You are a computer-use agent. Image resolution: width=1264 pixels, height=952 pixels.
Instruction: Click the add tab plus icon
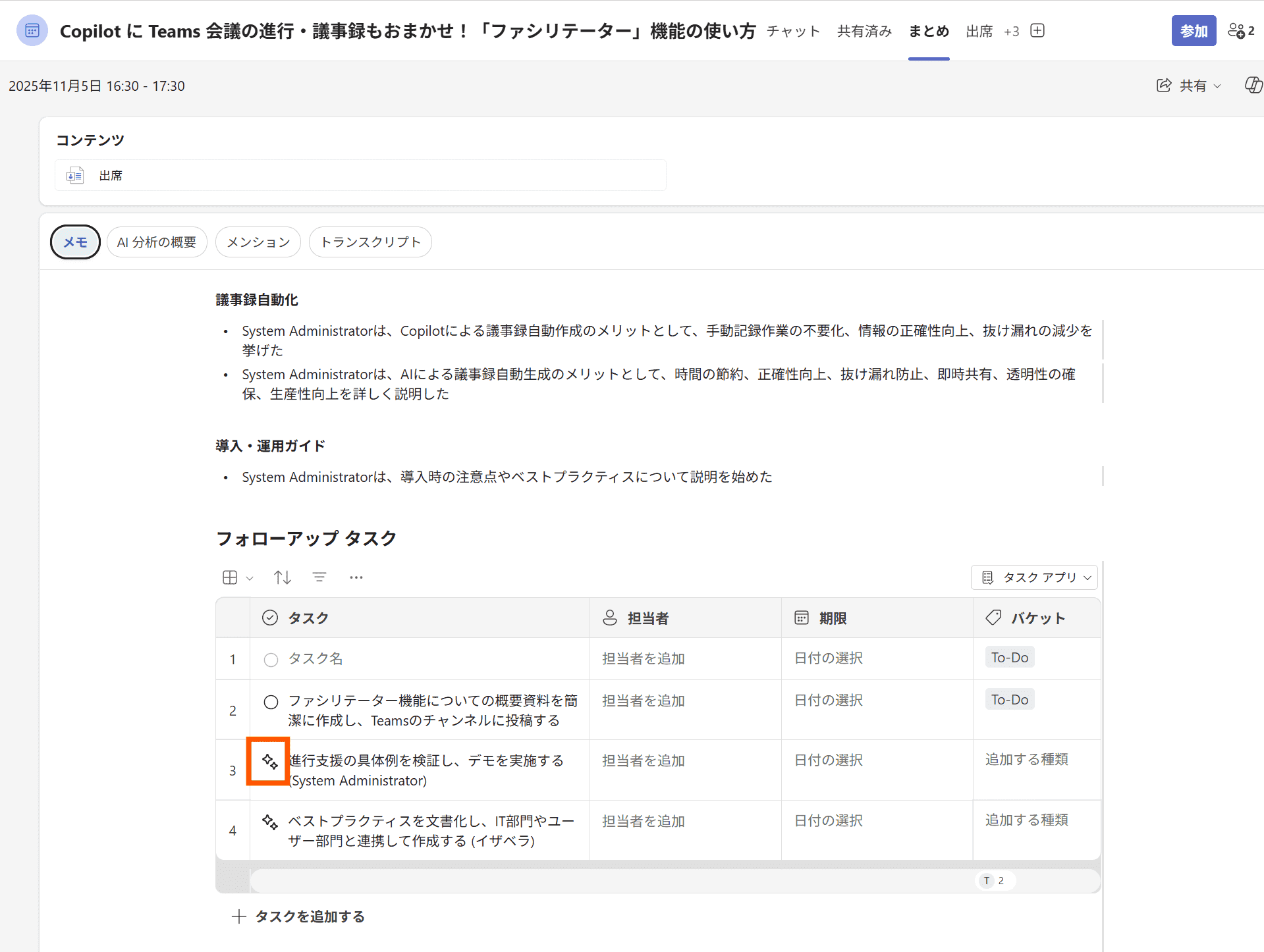(1037, 31)
